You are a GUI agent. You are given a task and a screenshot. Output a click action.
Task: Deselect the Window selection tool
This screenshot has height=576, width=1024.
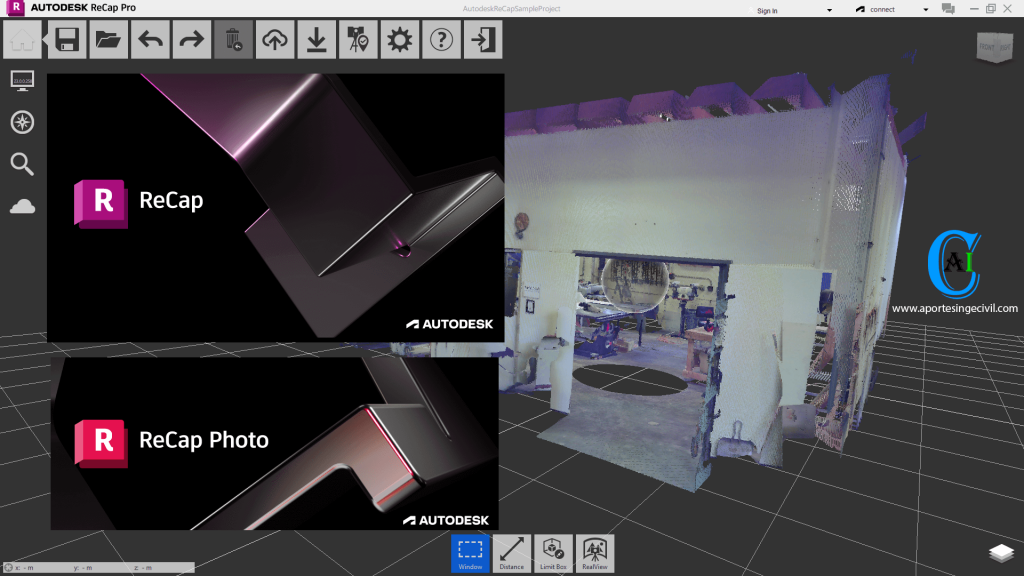tap(470, 552)
